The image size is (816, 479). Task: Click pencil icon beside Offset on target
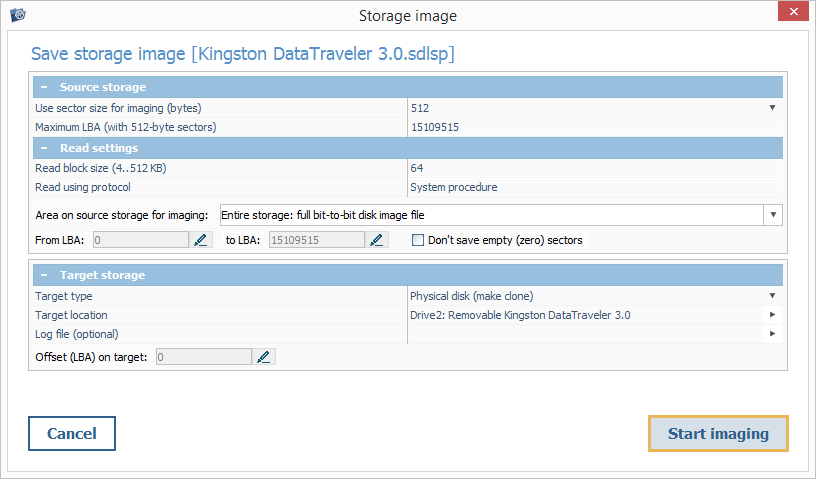tap(264, 357)
